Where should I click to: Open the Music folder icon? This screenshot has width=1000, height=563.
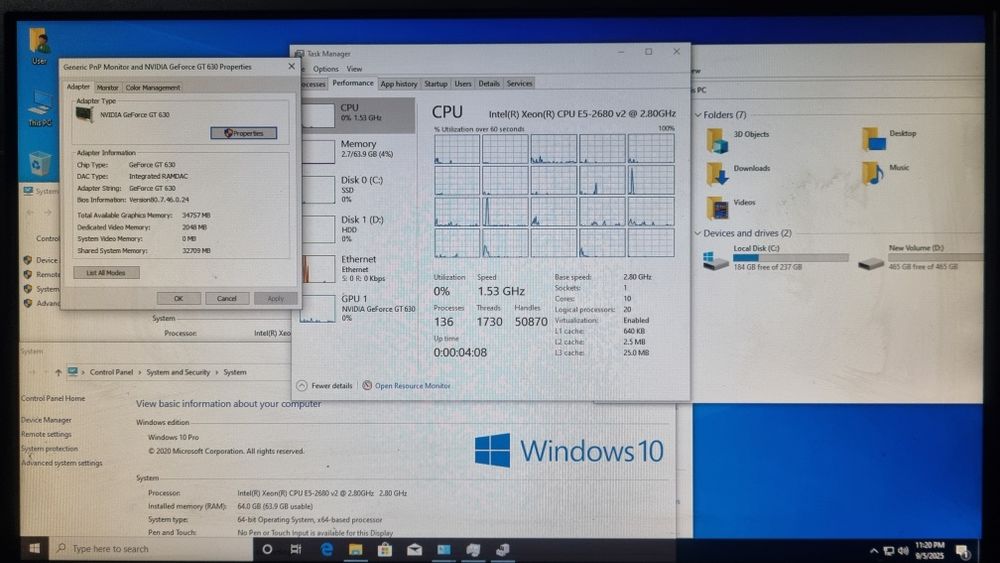873,173
